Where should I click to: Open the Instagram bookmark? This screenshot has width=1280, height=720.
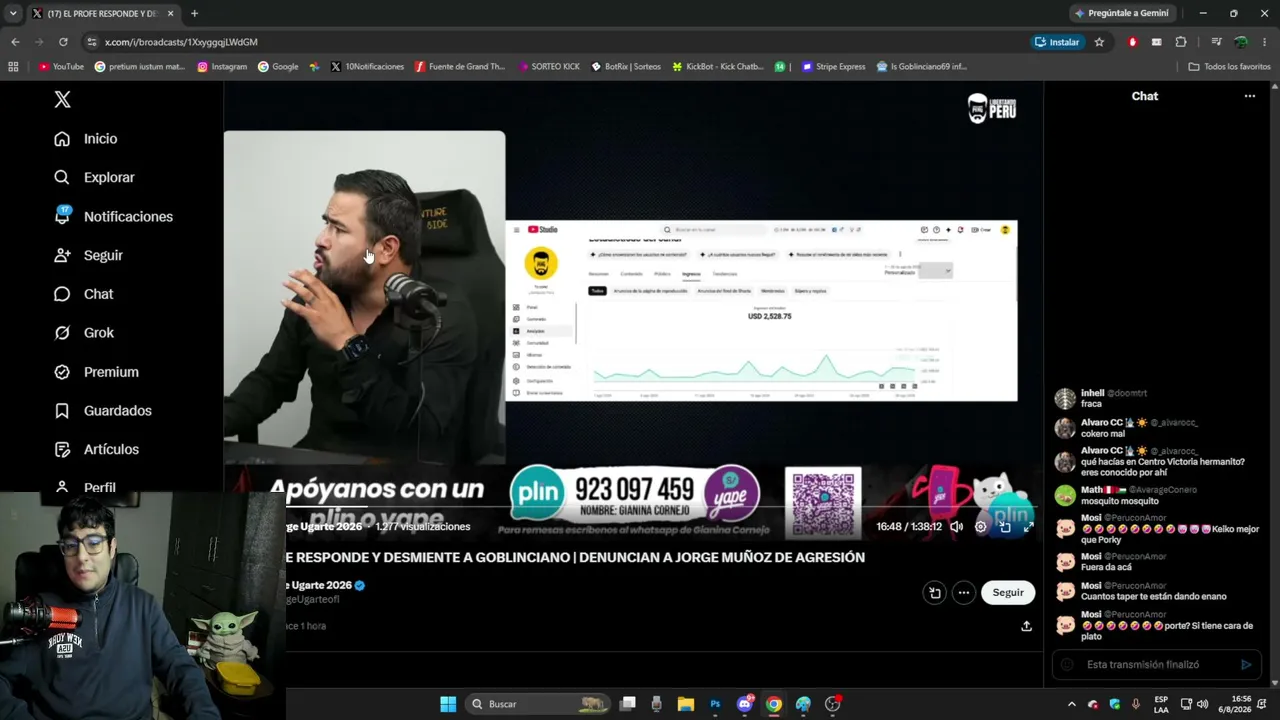pos(222,67)
